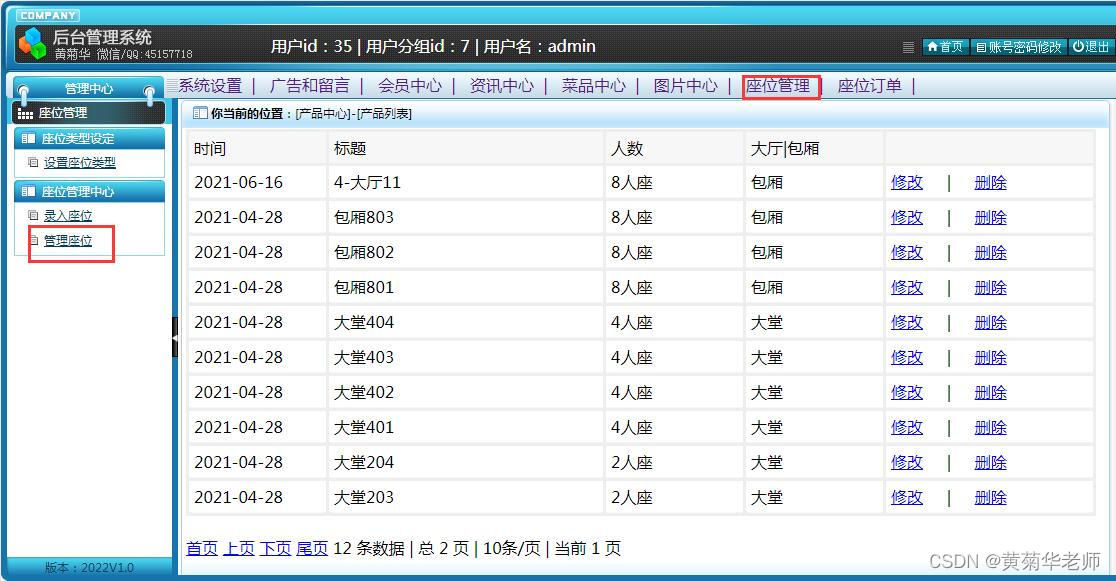Open the 系统设置 menu

(210, 85)
